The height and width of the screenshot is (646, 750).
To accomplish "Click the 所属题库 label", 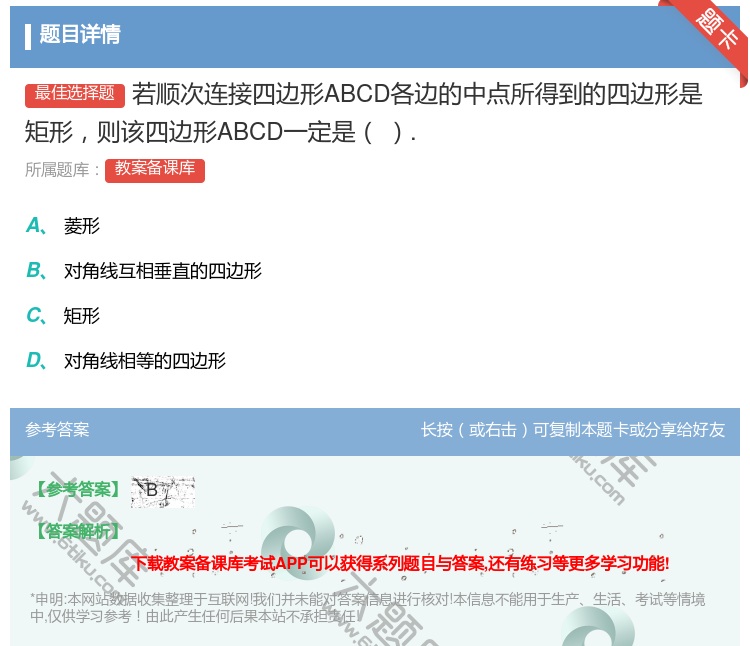I will [62, 170].
